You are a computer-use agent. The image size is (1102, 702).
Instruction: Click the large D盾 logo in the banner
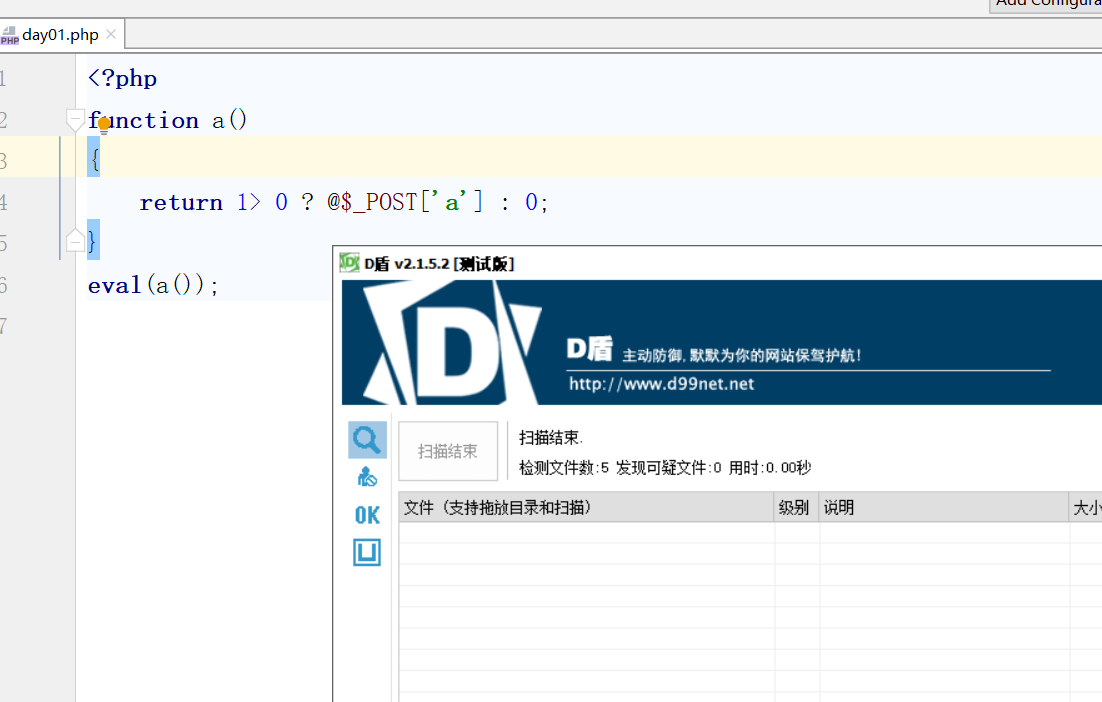pos(453,343)
